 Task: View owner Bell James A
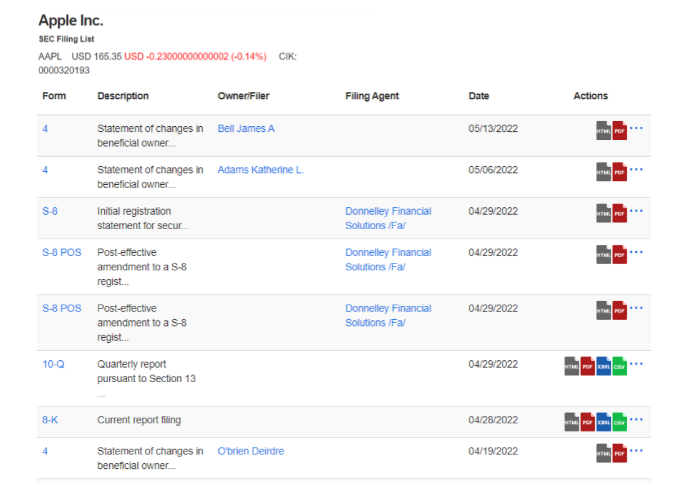(x=246, y=129)
